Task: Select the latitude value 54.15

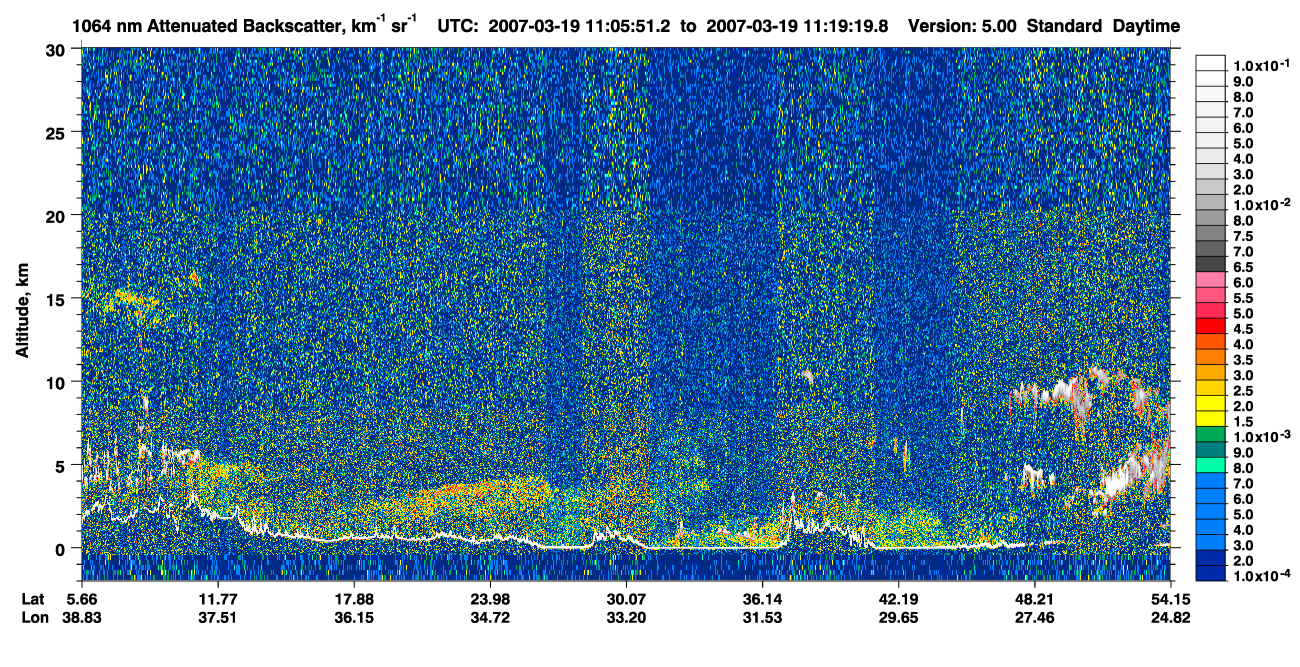Action: 1171,599
